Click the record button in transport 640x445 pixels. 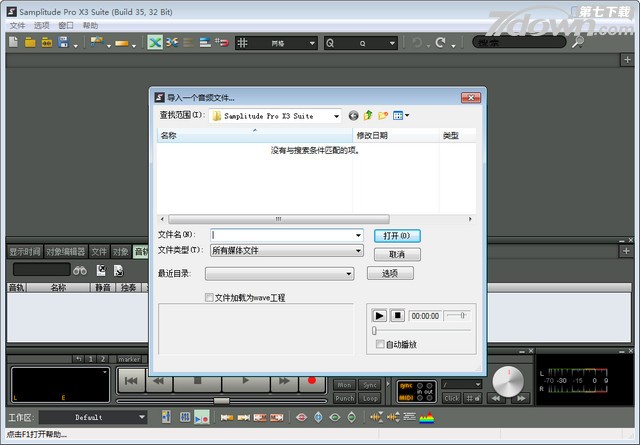[x=312, y=380]
